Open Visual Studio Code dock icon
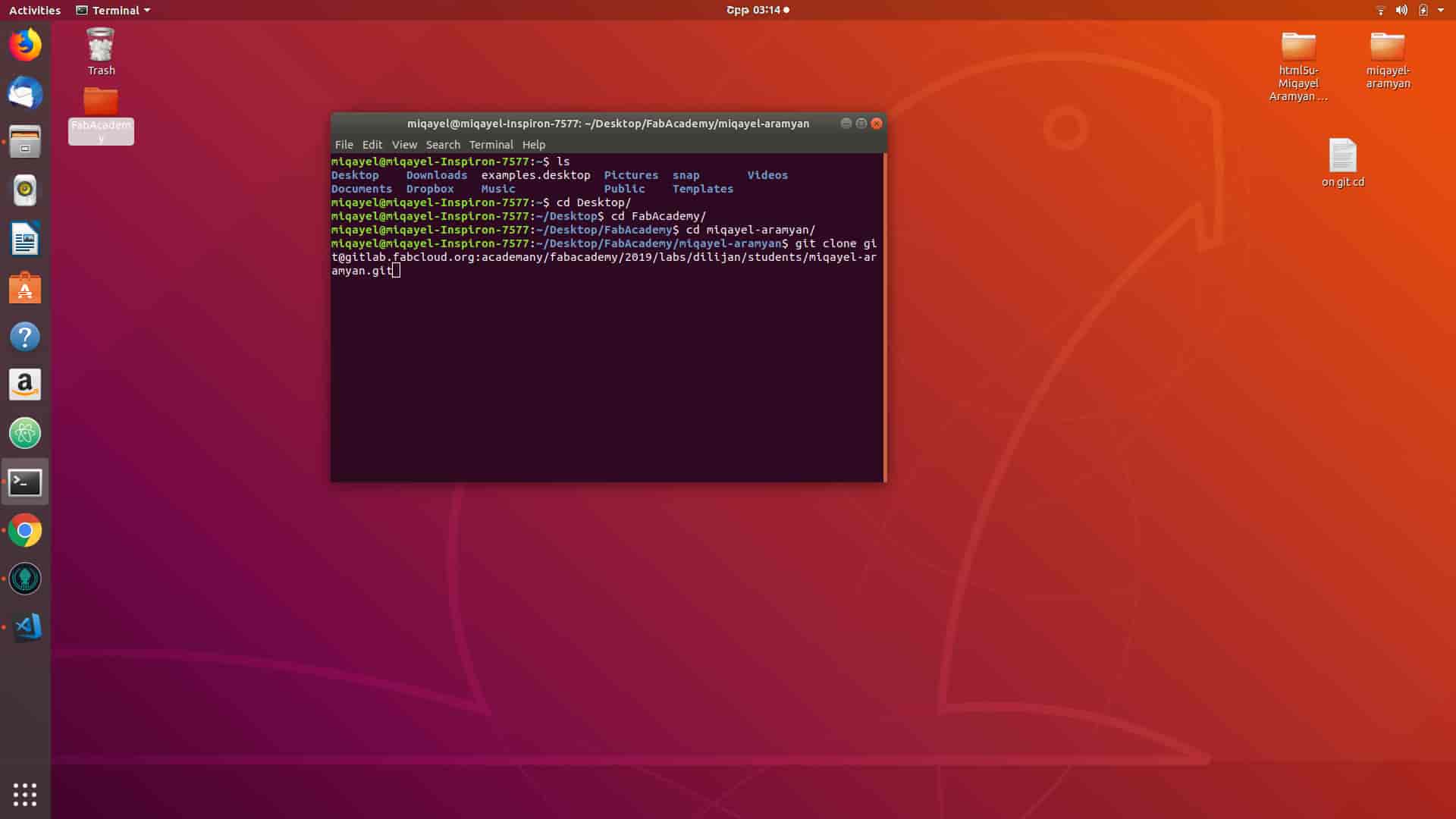The image size is (1456, 819). [25, 627]
